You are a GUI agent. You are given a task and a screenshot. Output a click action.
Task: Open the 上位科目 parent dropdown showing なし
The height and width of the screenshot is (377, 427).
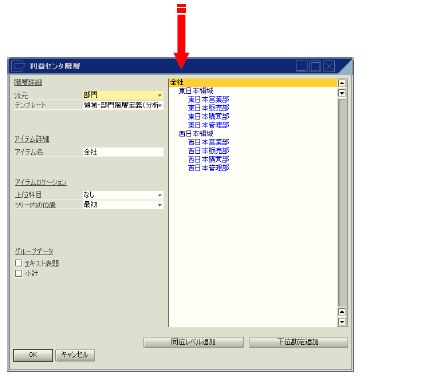pyautogui.click(x=123, y=195)
